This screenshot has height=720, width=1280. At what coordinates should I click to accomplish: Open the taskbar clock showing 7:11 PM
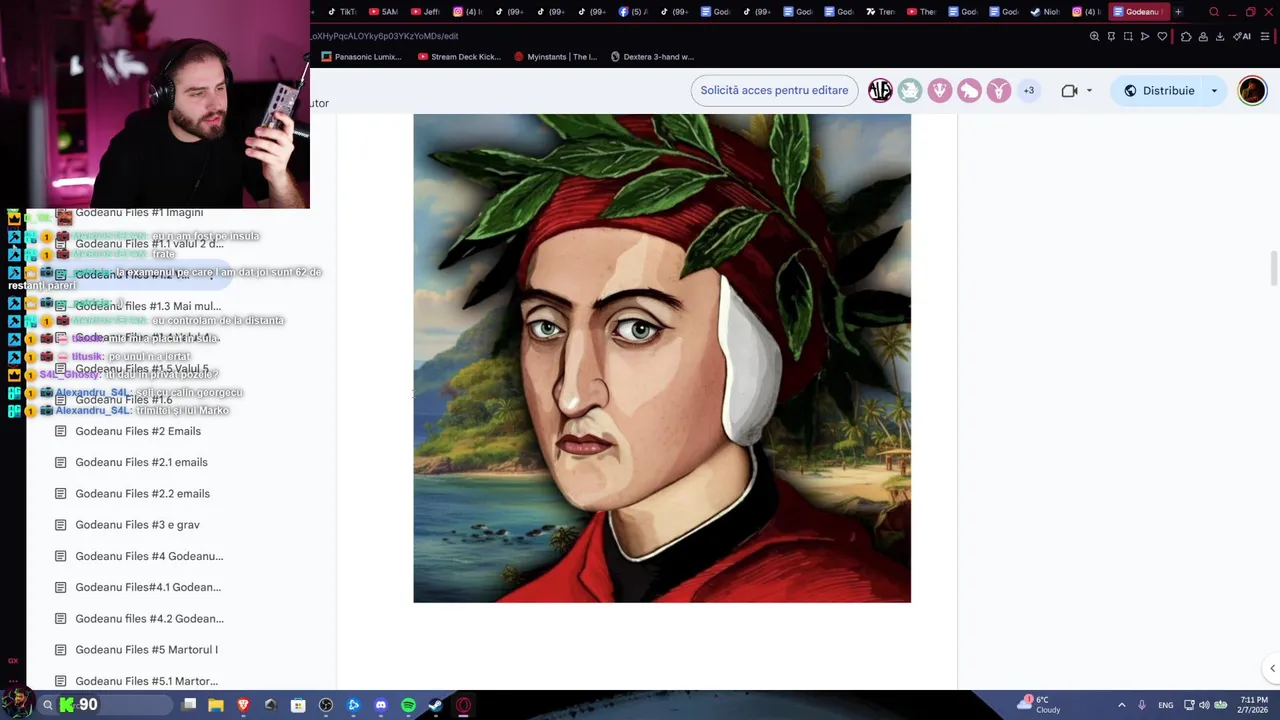click(x=1254, y=705)
